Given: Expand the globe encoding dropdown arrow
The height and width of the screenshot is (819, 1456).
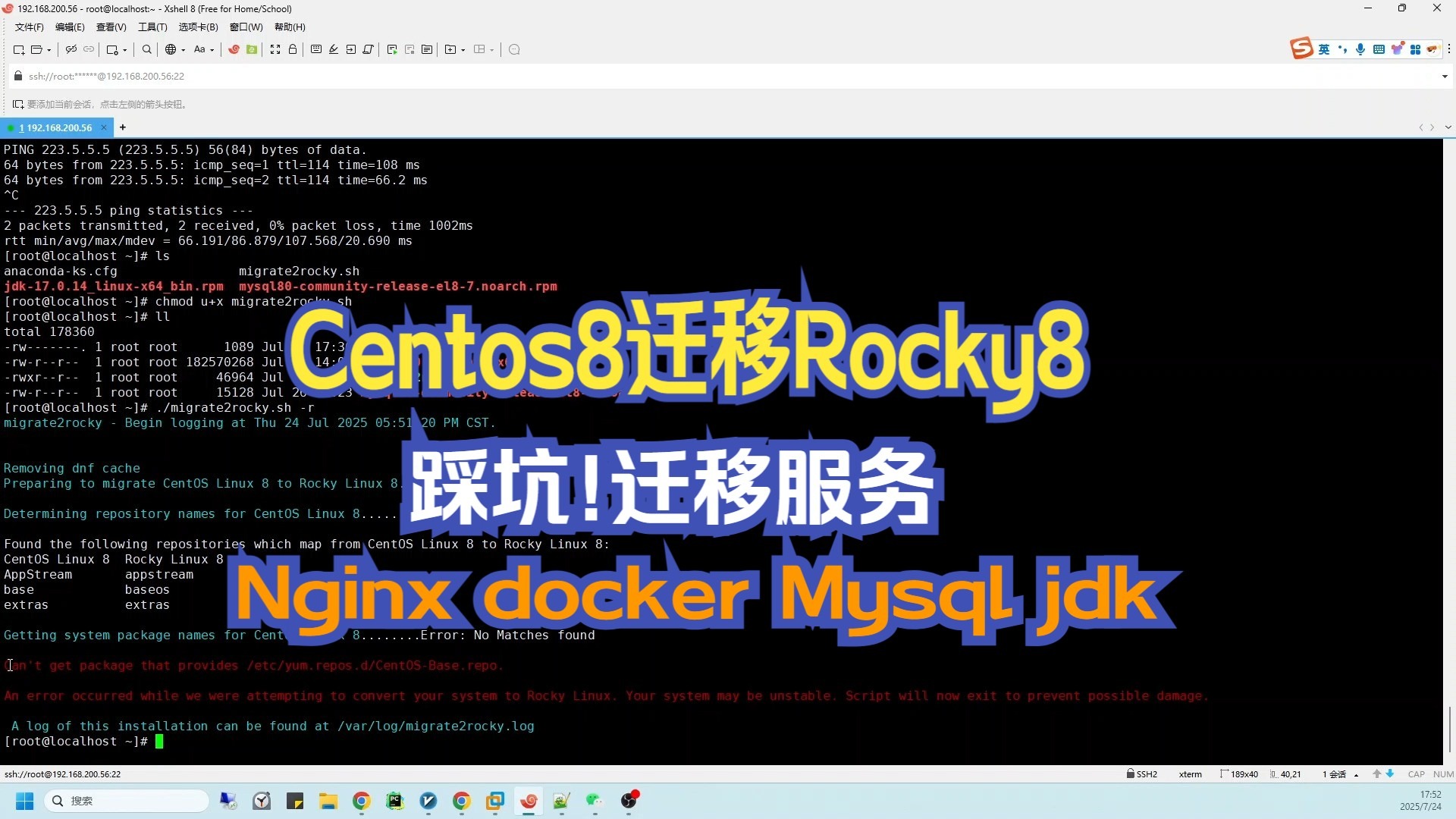Looking at the screenshot, I should point(184,50).
